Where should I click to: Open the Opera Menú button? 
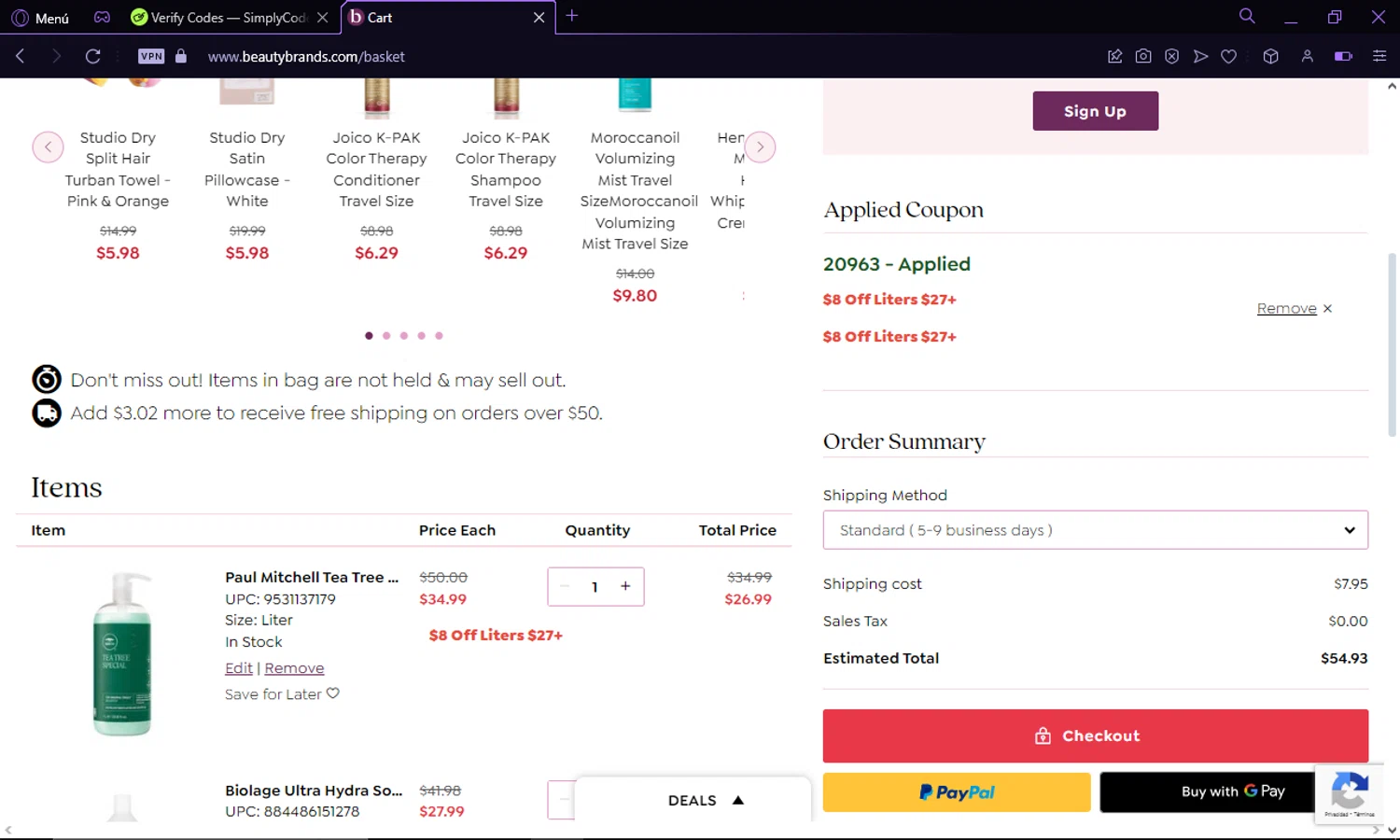[40, 18]
